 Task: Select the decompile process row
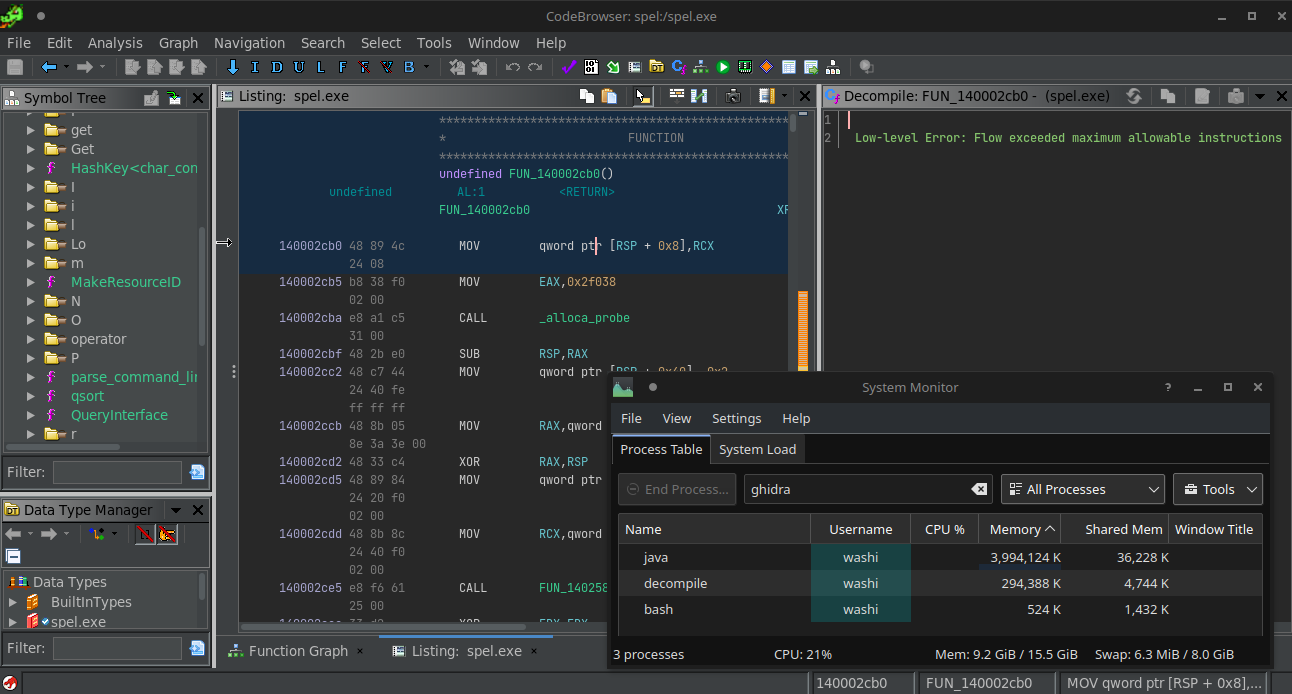pyautogui.click(x=940, y=583)
